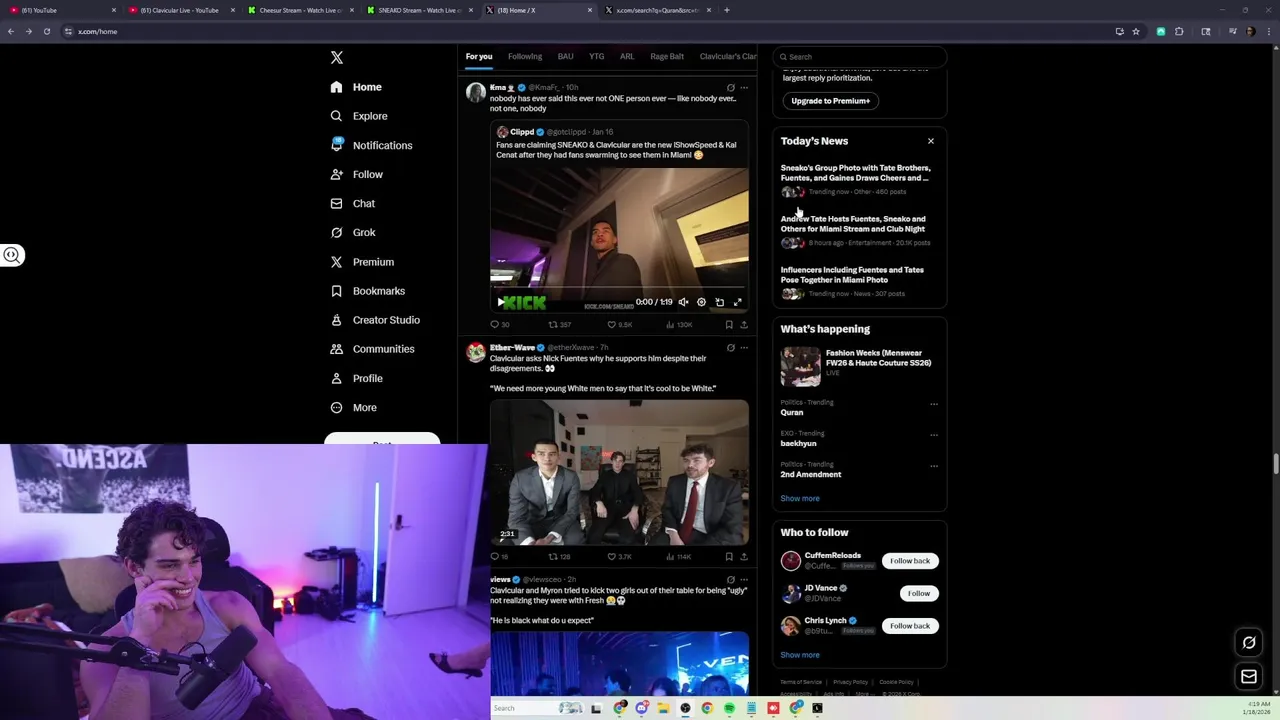View analytics of Kma post showing 130K
Image resolution: width=1280 pixels, height=720 pixels.
click(680, 325)
